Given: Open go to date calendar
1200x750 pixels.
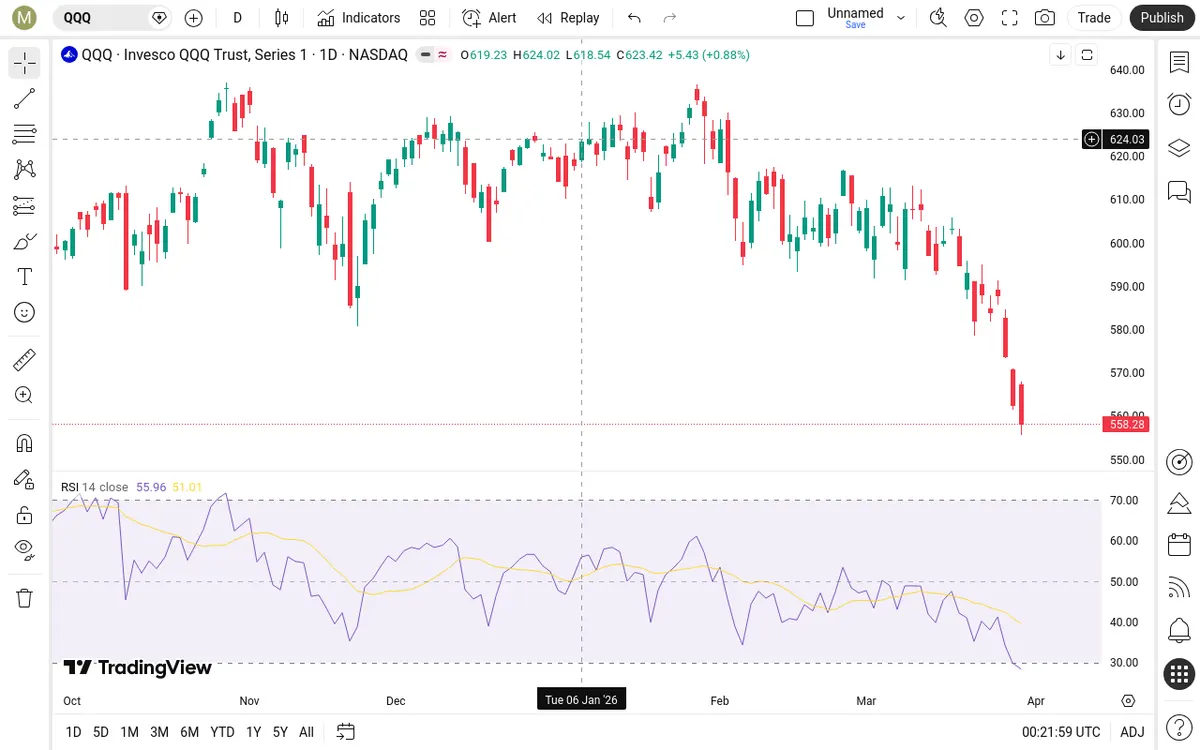Looking at the screenshot, I should coord(346,732).
